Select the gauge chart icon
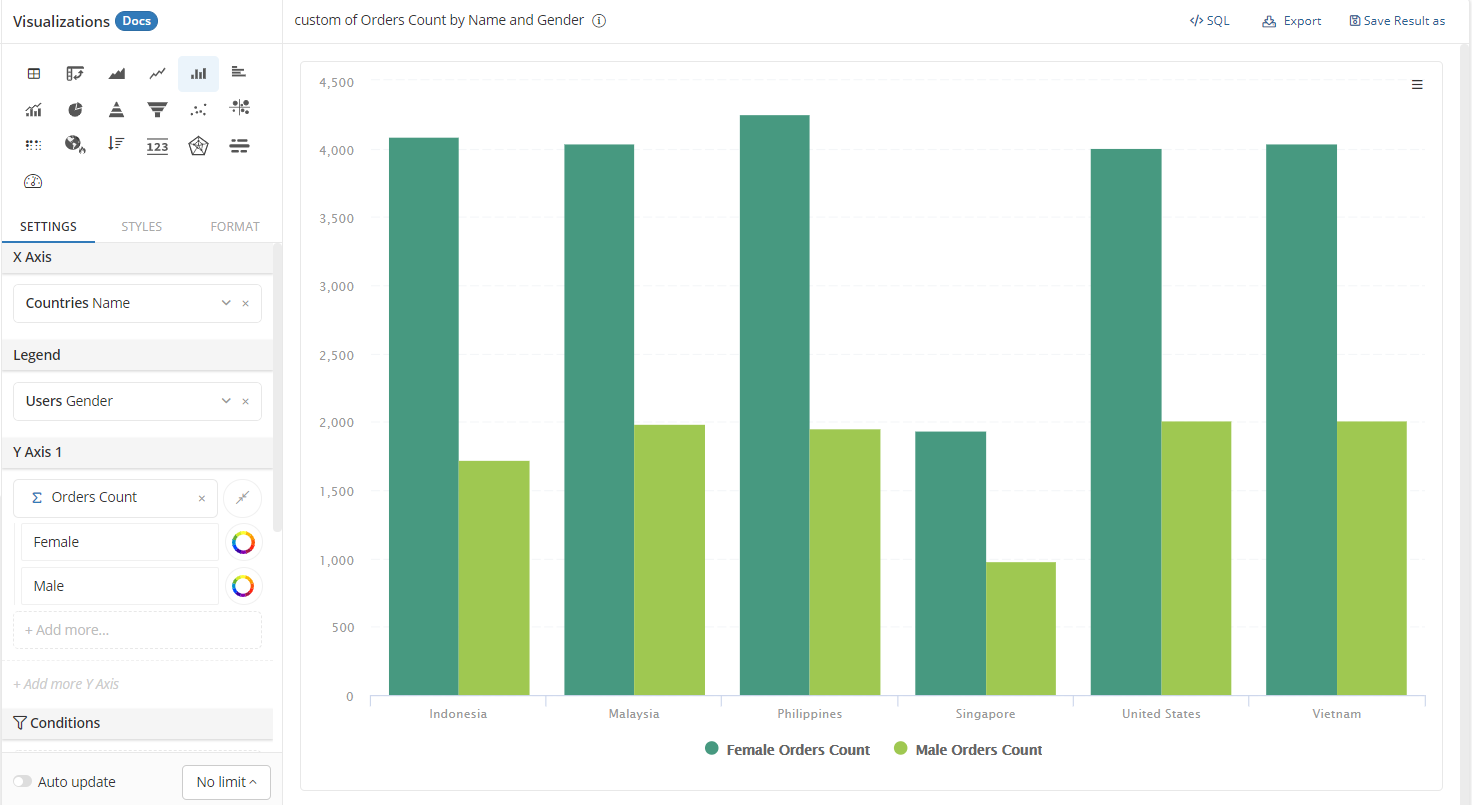Image resolution: width=1472 pixels, height=805 pixels. tap(33, 181)
